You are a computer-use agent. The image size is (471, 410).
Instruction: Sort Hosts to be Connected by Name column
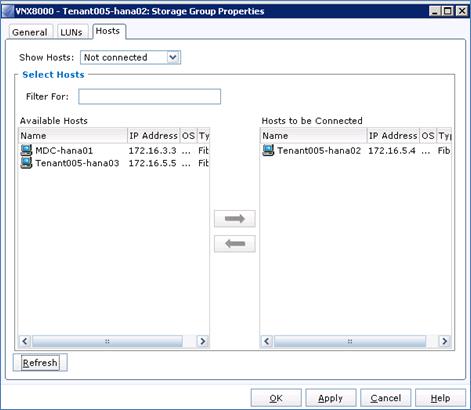point(313,136)
